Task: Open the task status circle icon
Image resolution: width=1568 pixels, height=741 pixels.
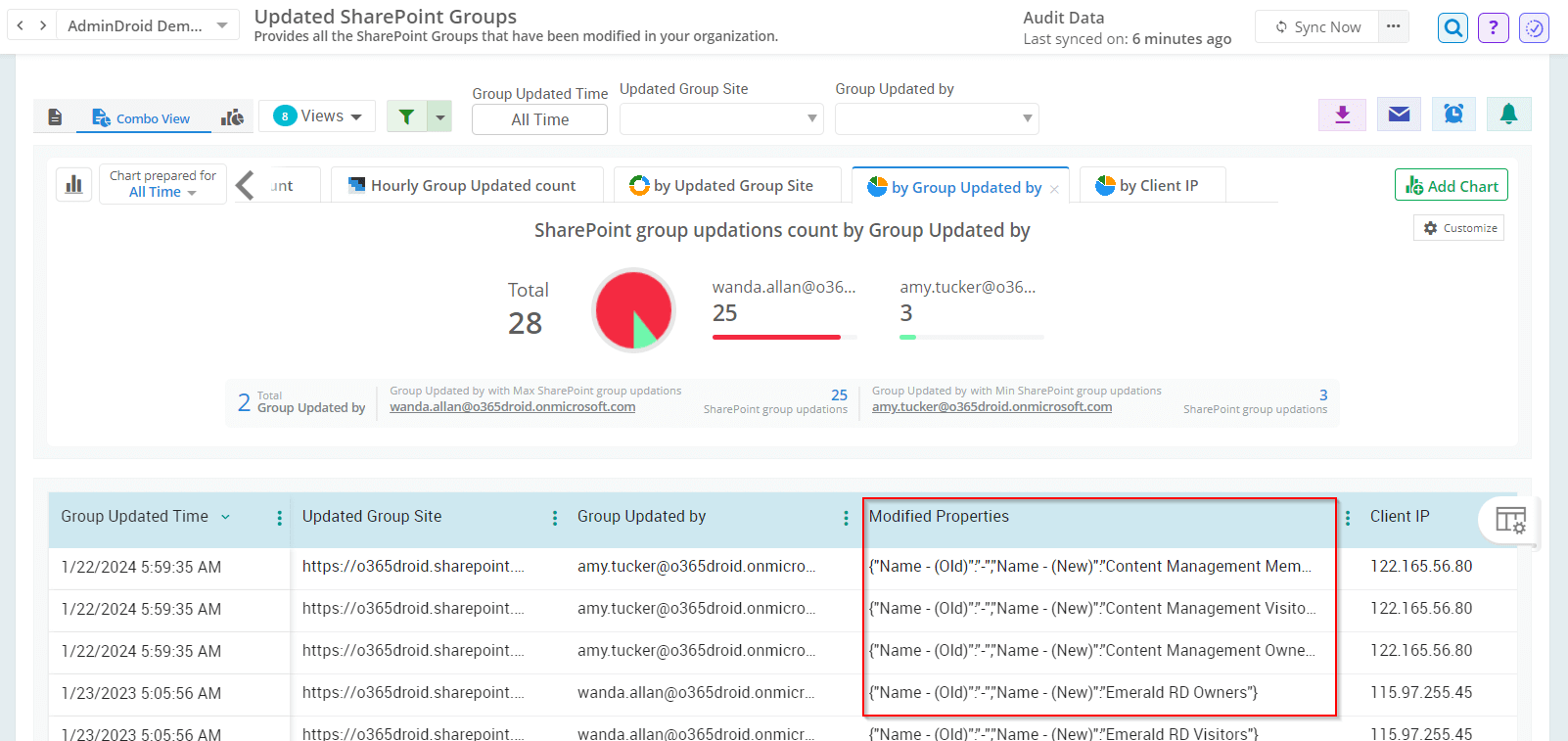Action: (x=1534, y=27)
